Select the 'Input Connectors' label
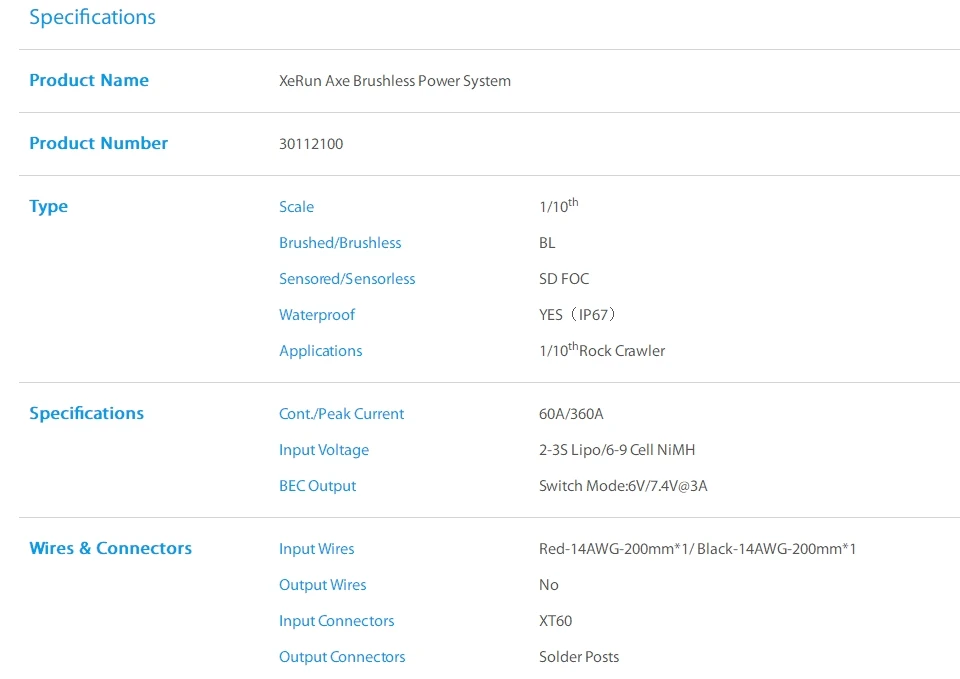This screenshot has height=679, width=960. (337, 621)
